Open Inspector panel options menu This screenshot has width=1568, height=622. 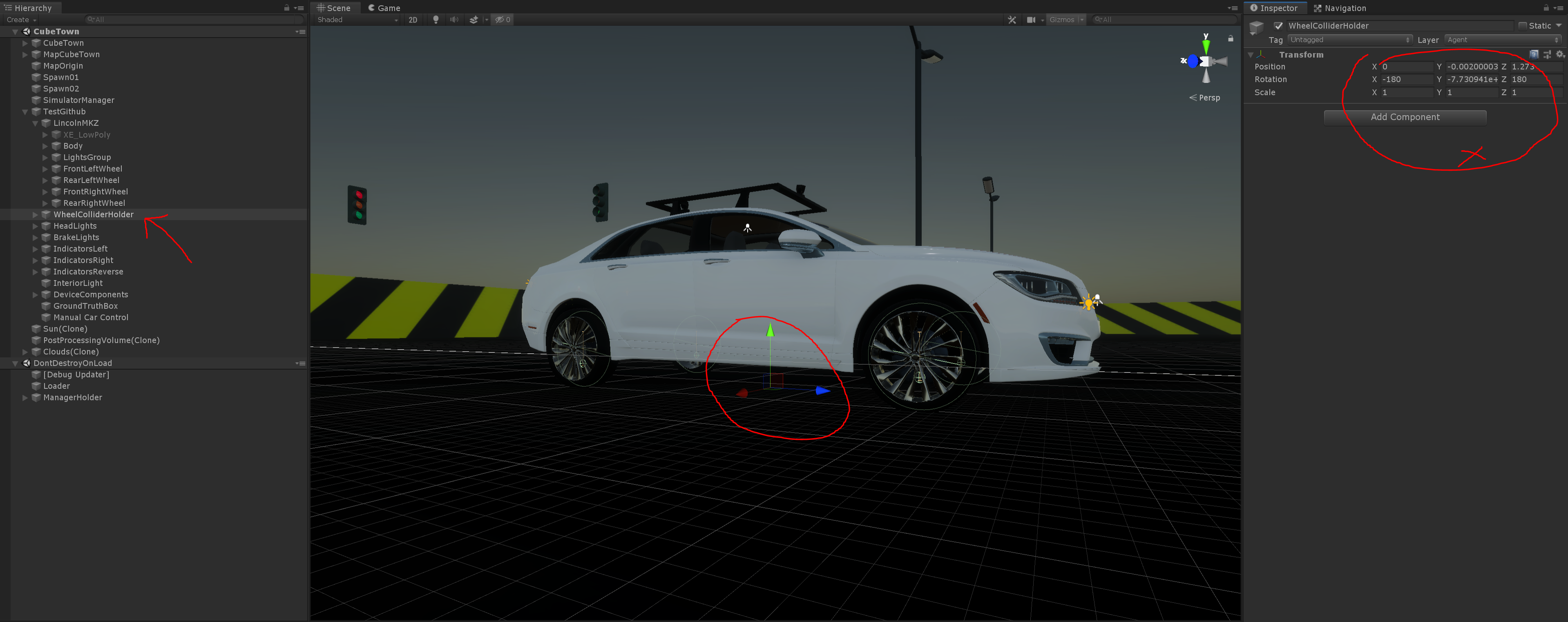pos(1558,8)
